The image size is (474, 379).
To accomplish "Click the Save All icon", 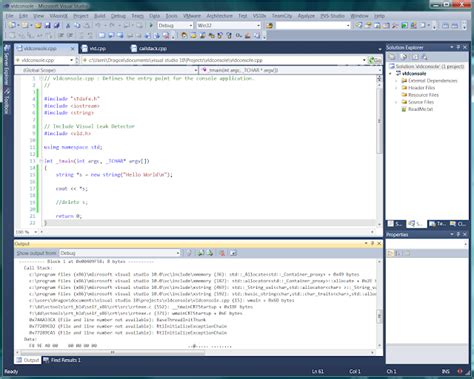I will point(57,25).
